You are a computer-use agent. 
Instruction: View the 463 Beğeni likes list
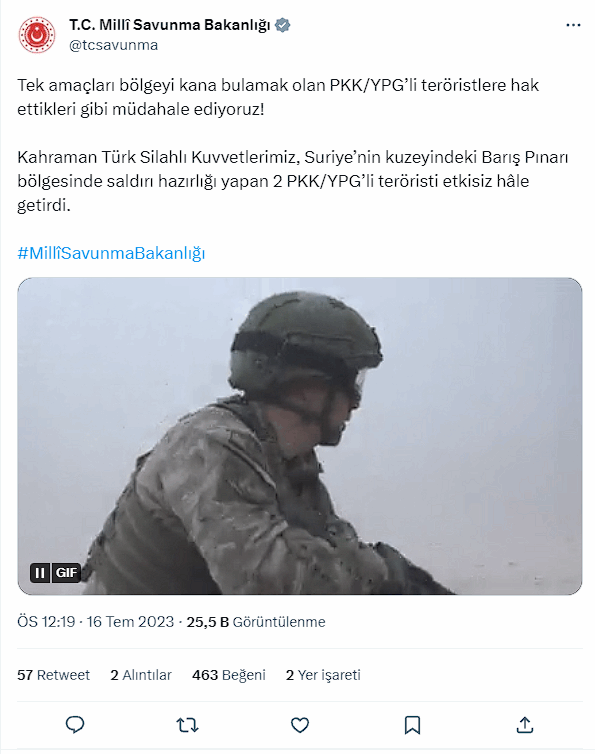click(x=229, y=675)
